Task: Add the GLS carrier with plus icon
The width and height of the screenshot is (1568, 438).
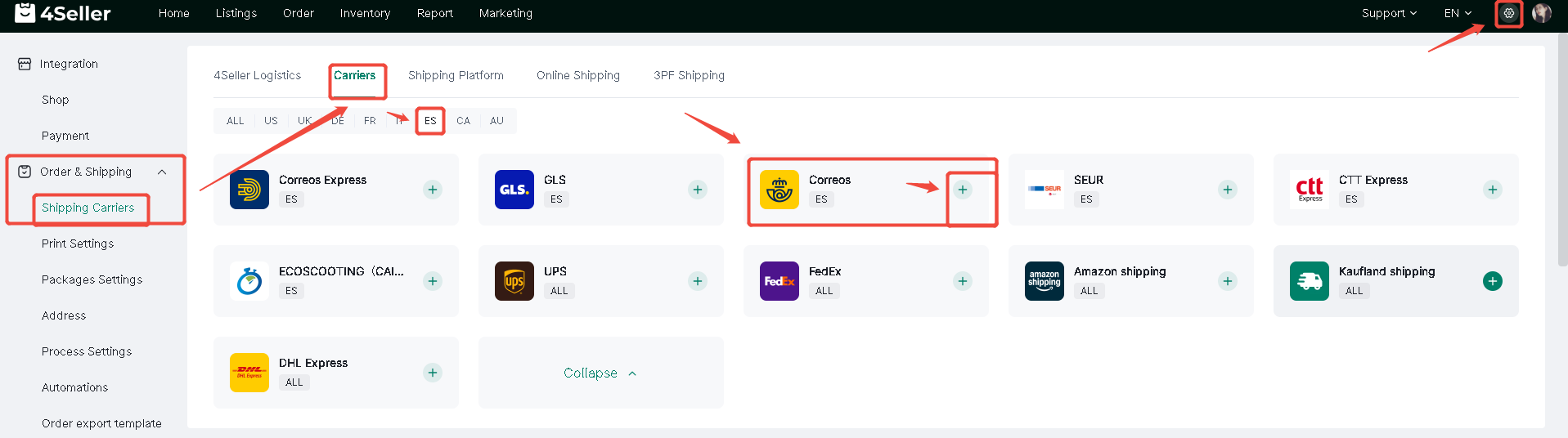Action: [698, 190]
